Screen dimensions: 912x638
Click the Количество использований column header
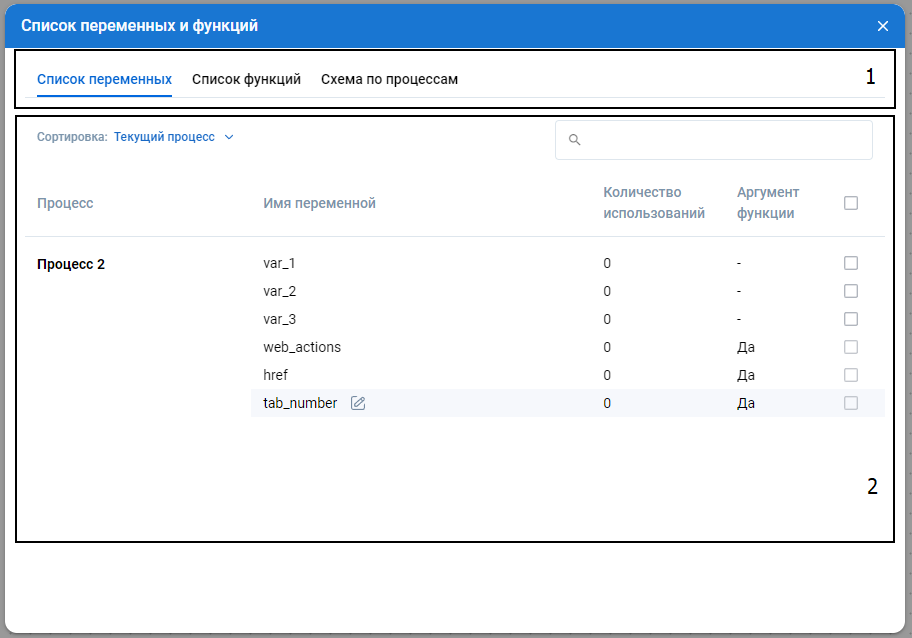[654, 203]
